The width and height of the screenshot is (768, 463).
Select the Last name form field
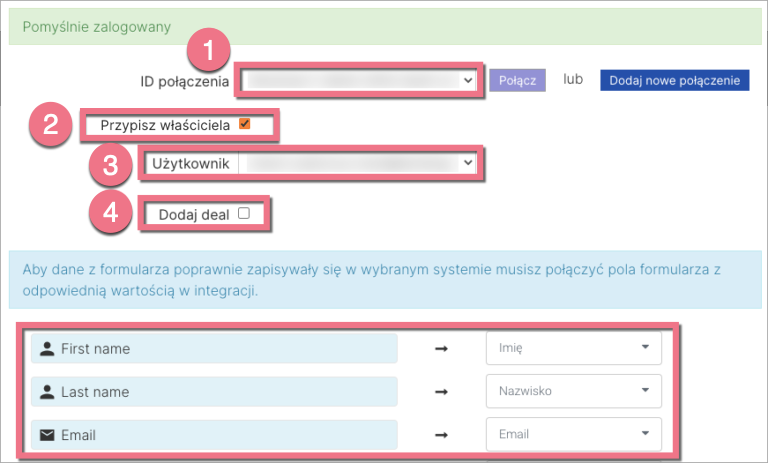214,392
